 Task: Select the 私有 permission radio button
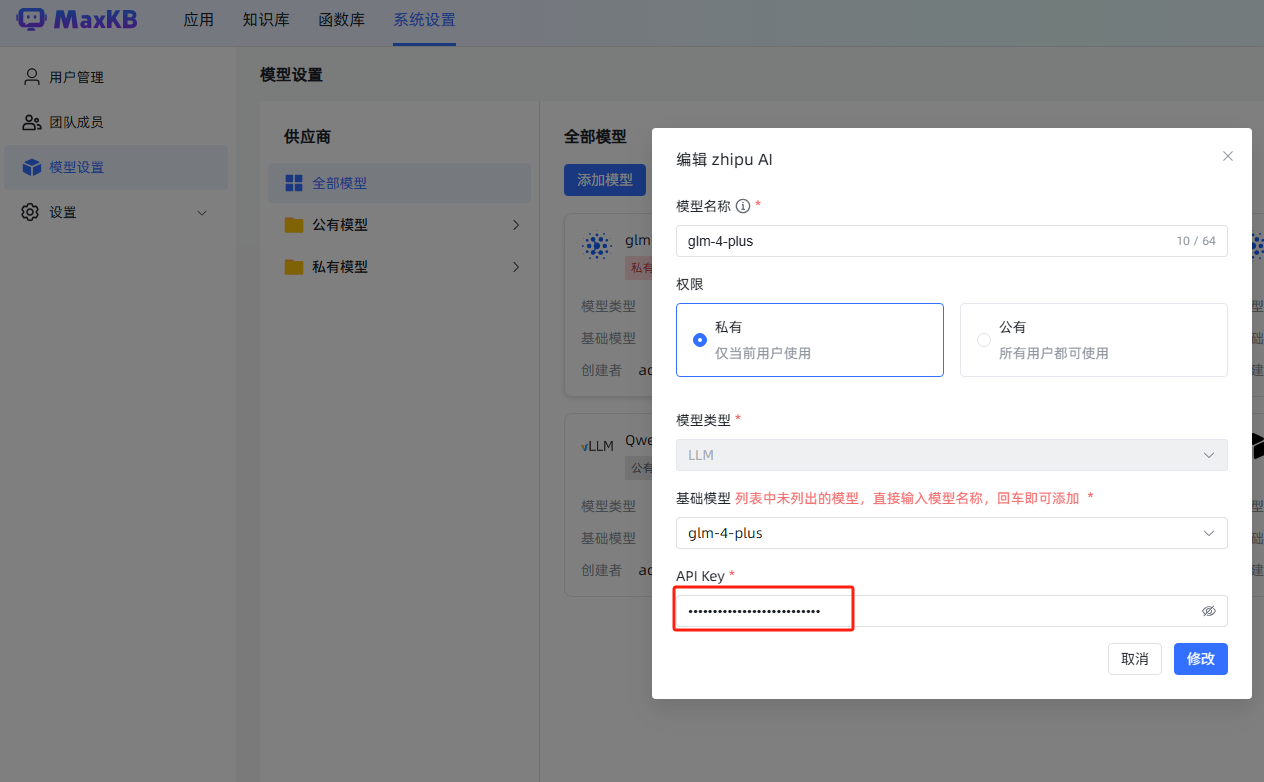[700, 340]
